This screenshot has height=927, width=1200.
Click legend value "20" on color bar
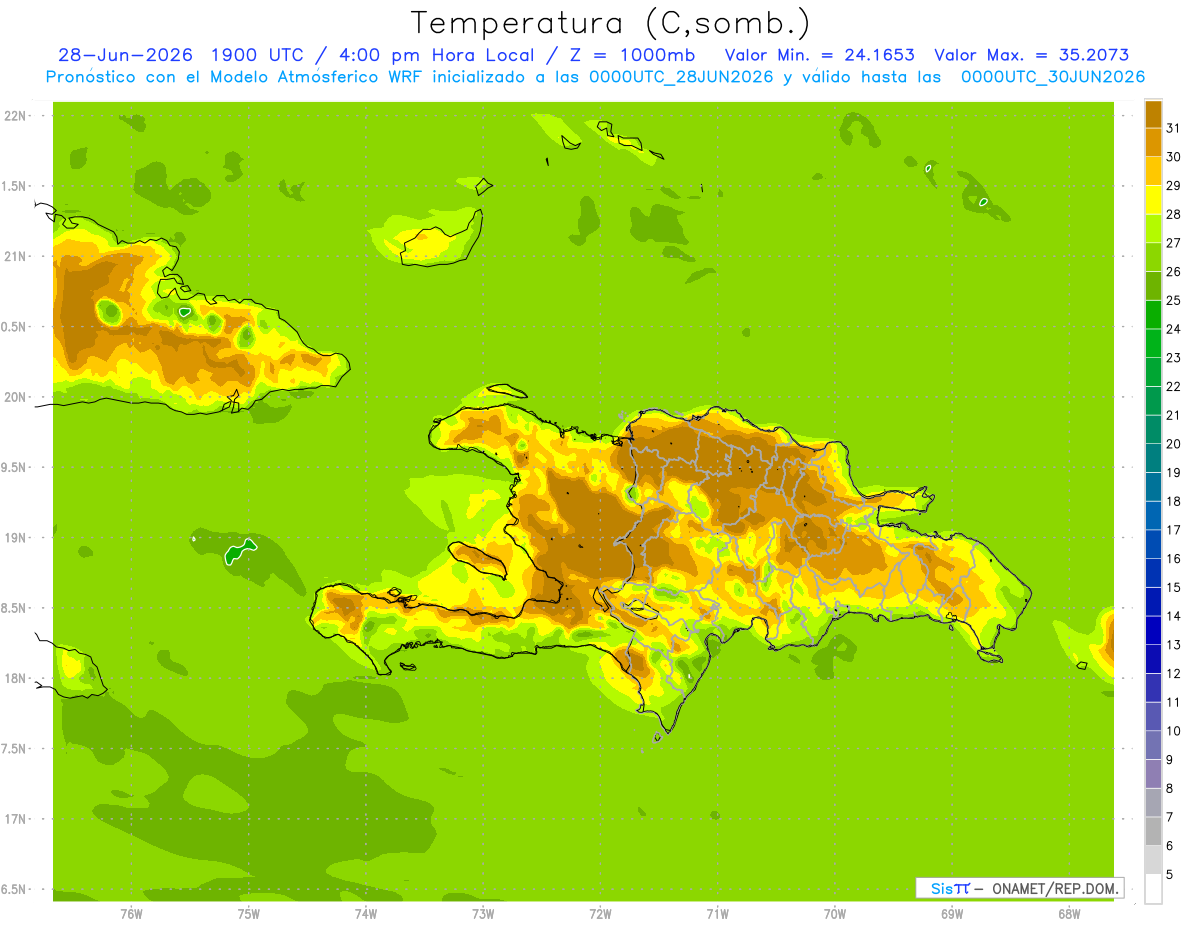(1173, 444)
